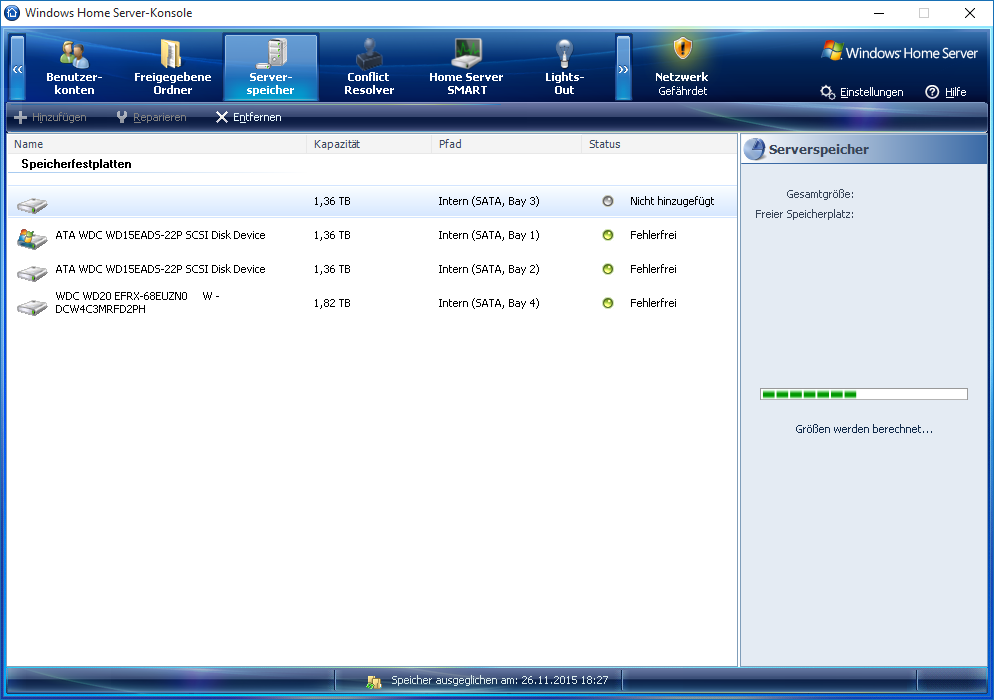This screenshot has width=994, height=700.
Task: Click the 'Größen werden berechnet…' text
Action: [x=864, y=429]
